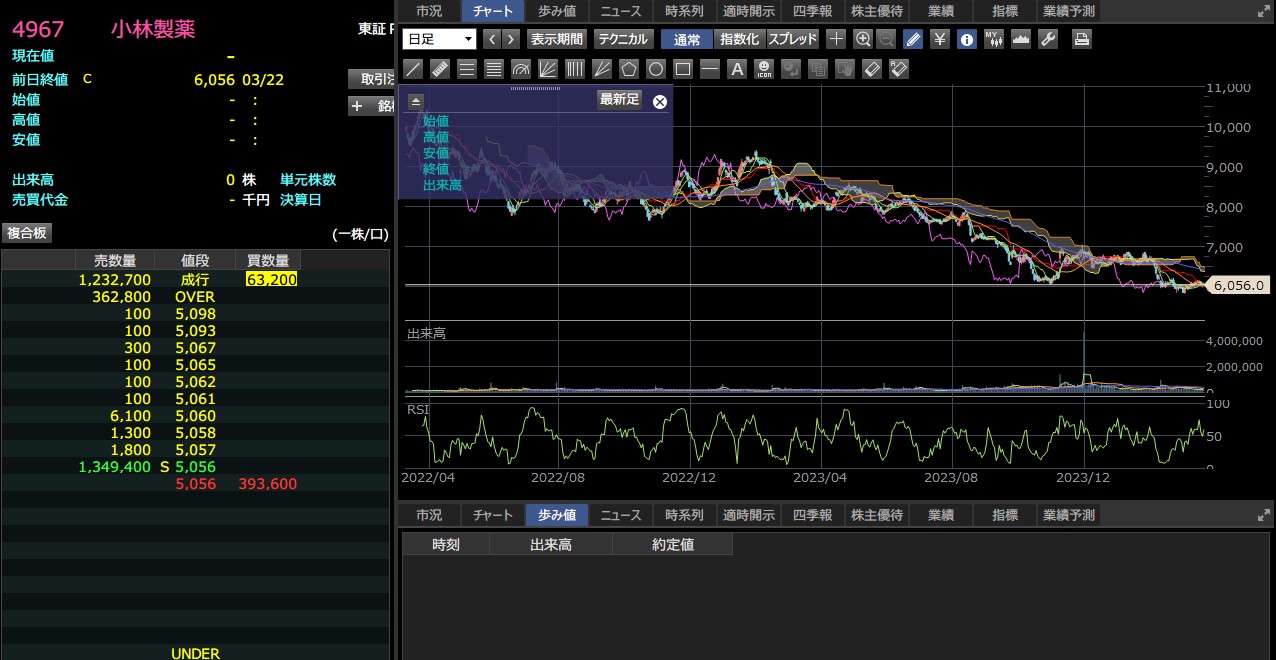Click the mountain area chart icon
The image size is (1276, 660).
[x=1020, y=39]
